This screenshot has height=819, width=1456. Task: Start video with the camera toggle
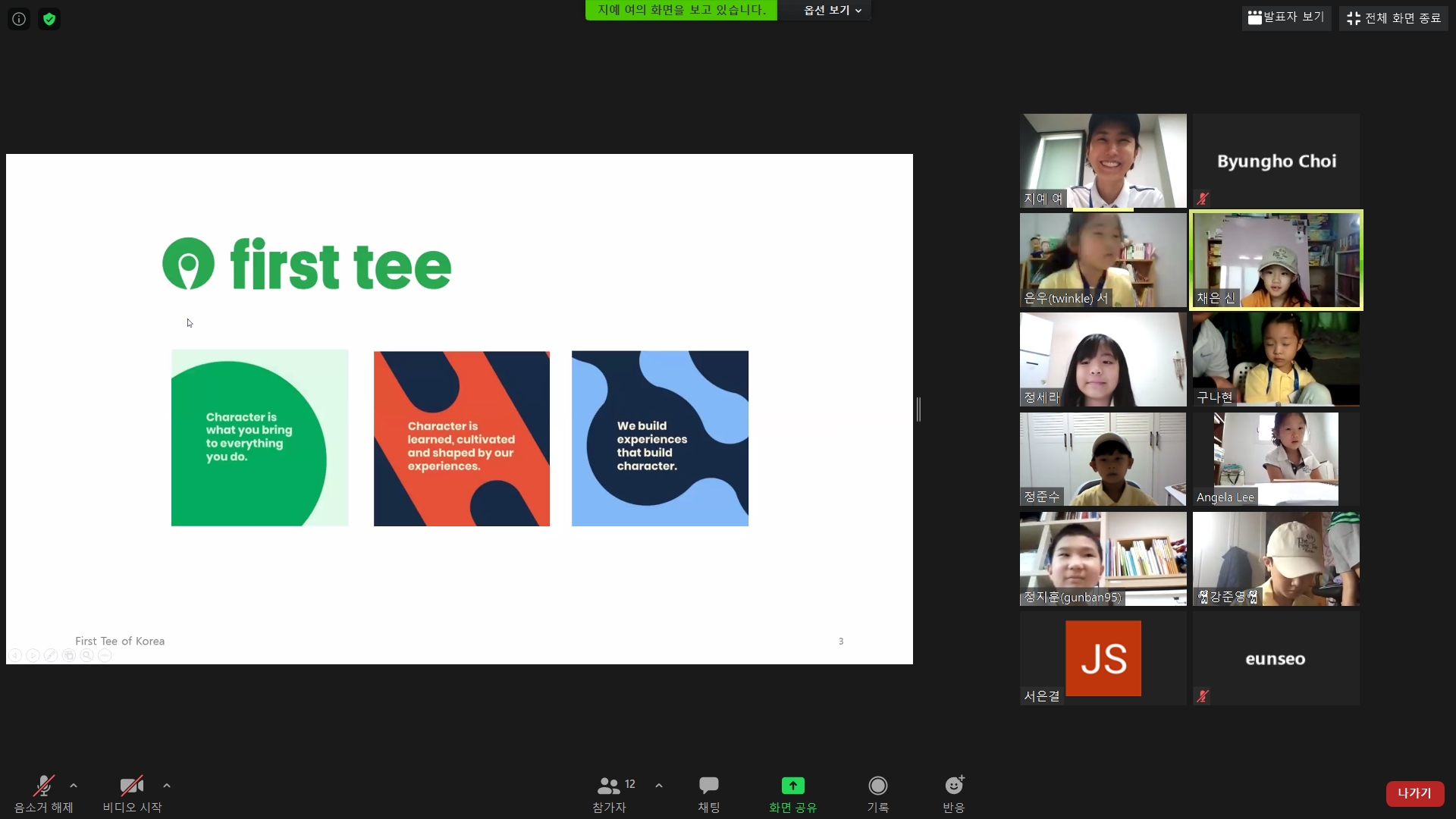(x=131, y=786)
